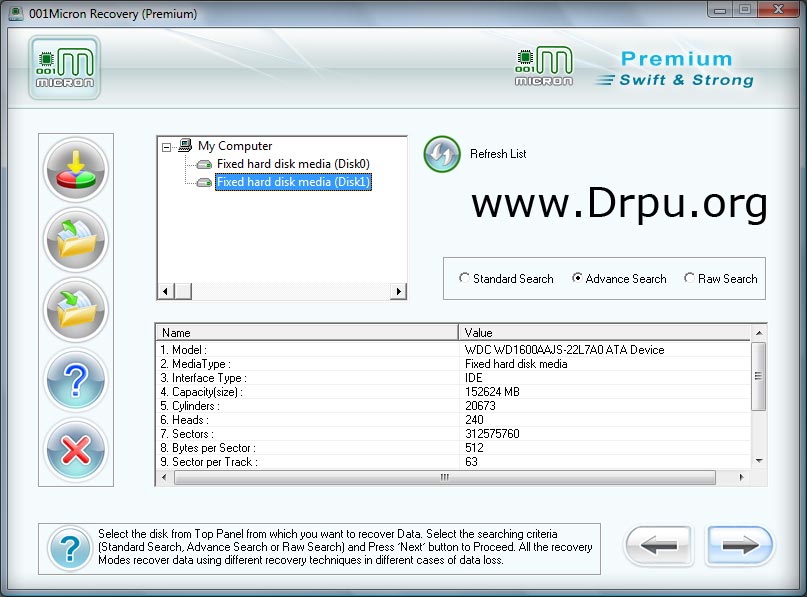Click the next arrow button

pos(739,546)
